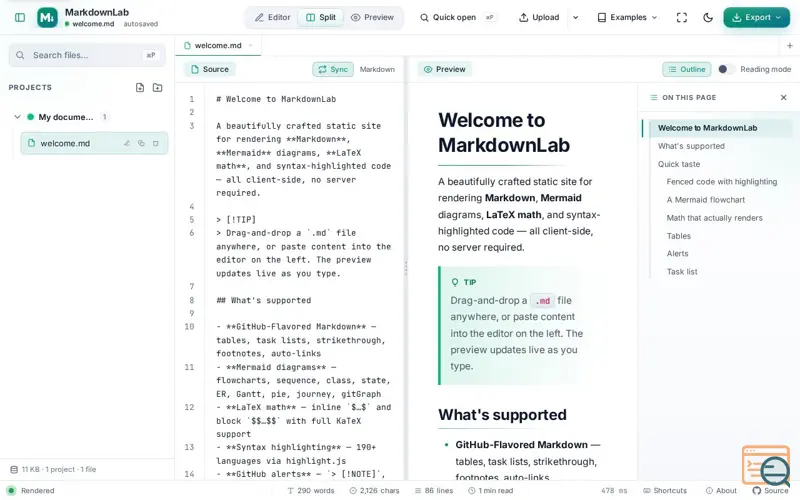Click the Upload button
800x500 pixels.
pyautogui.click(x=539, y=17)
